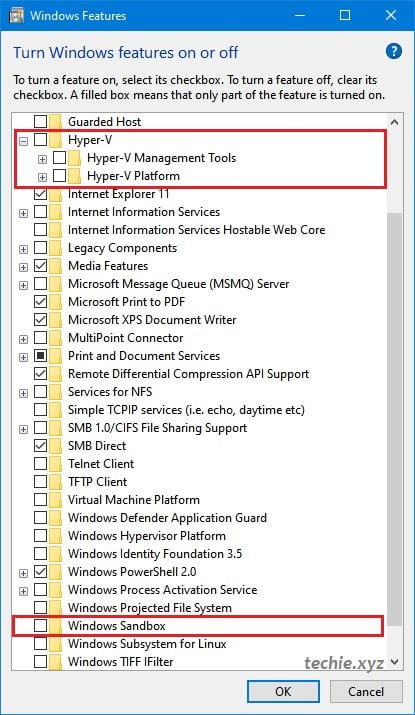Click the Media Features folder icon
The image size is (415, 715).
click(x=55, y=266)
